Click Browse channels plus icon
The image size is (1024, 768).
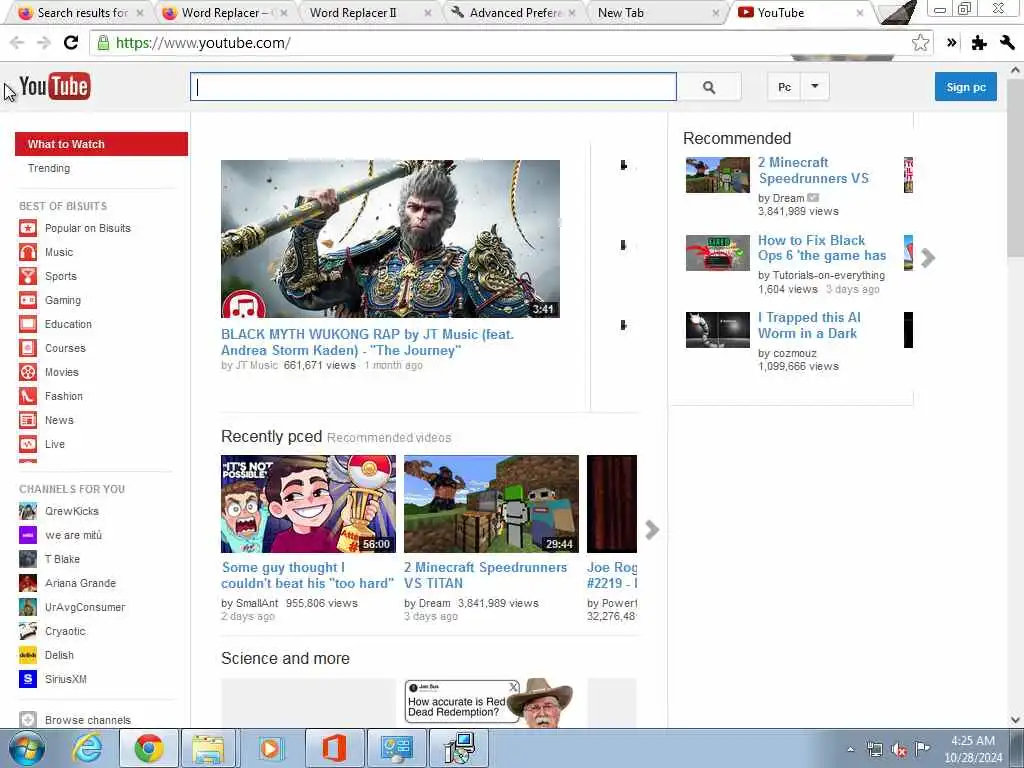(x=27, y=720)
